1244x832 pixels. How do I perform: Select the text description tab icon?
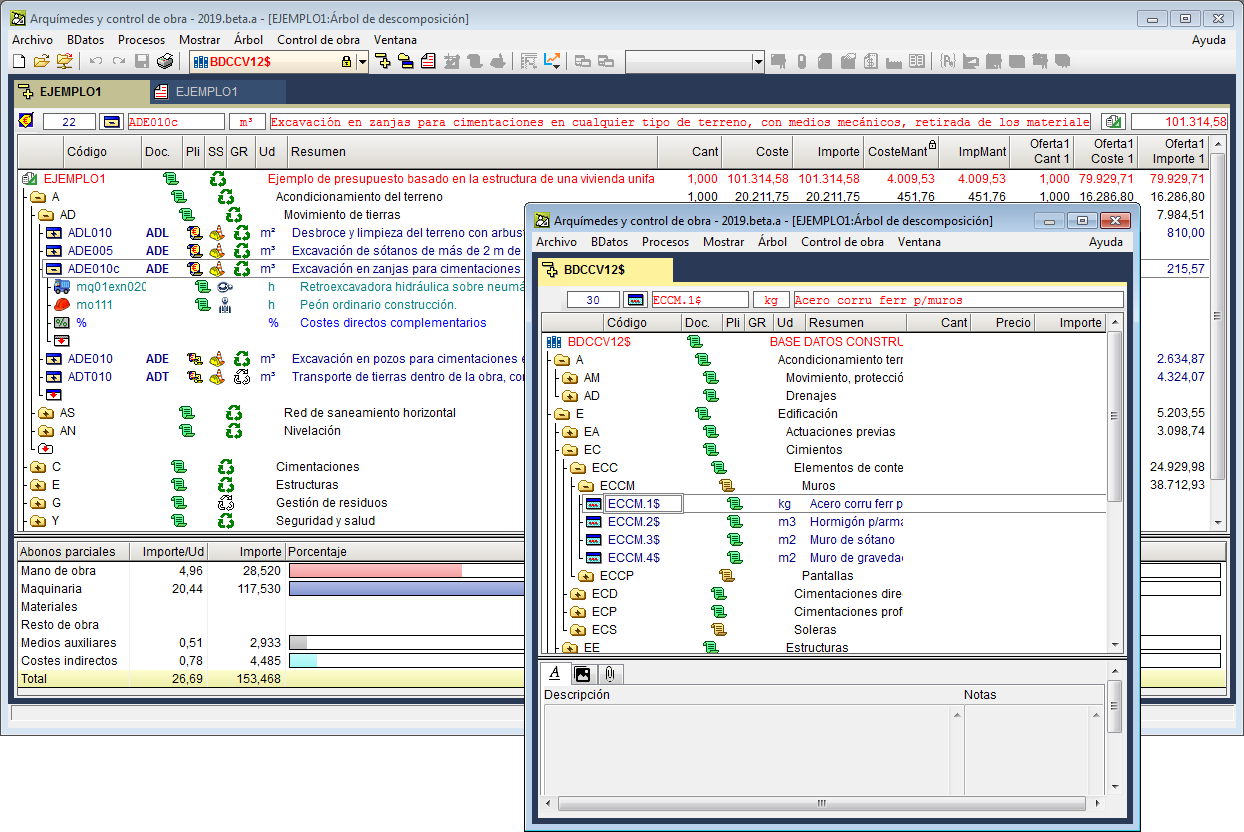point(554,674)
